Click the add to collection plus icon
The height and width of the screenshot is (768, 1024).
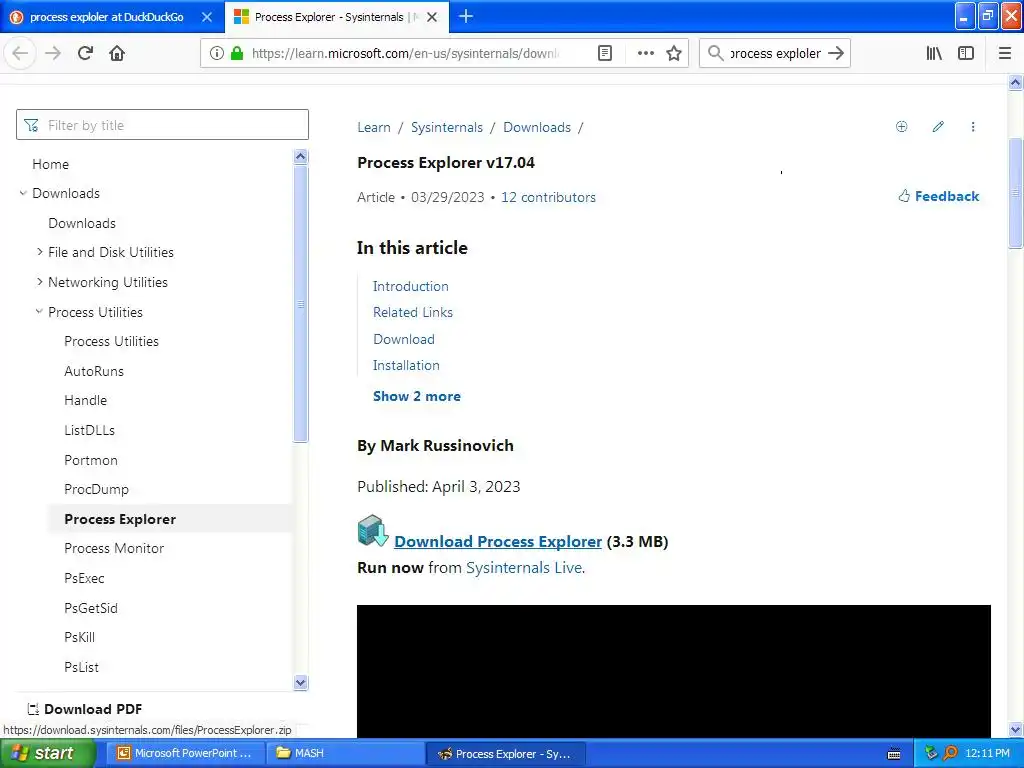coord(901,127)
